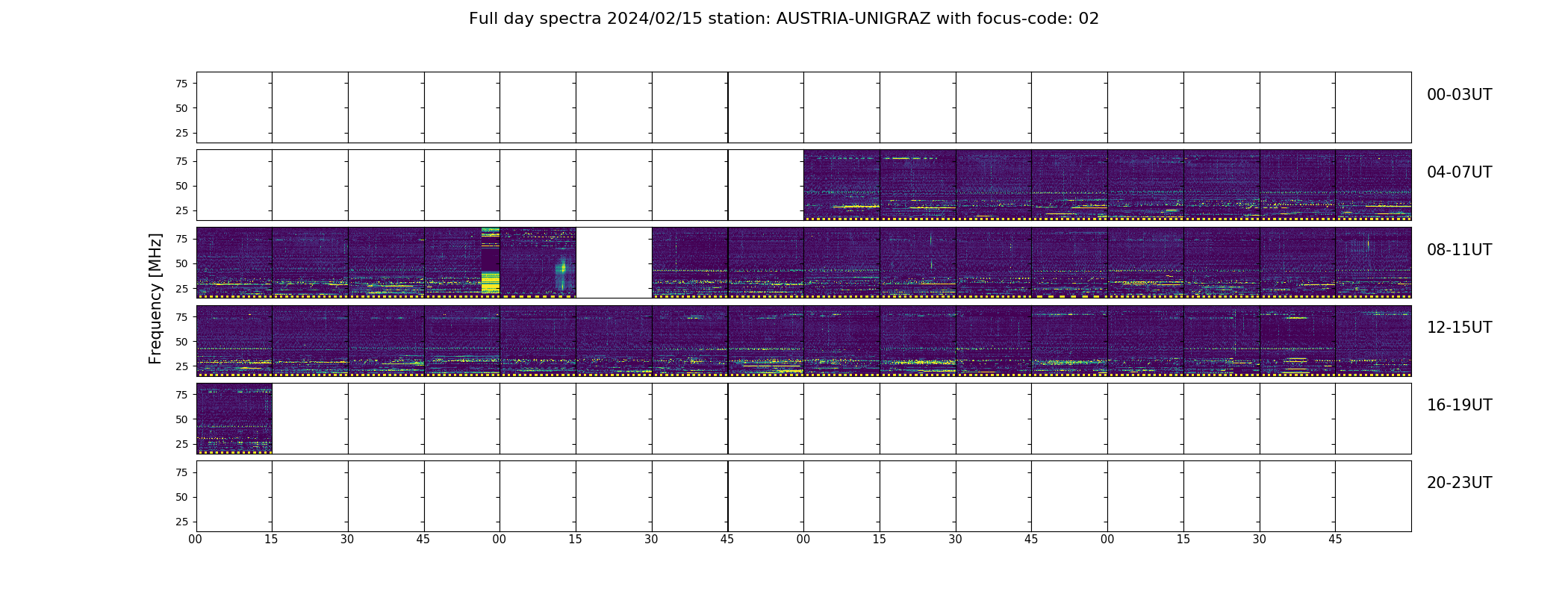
Task: Select the '12-15UT' row label
Action: (1459, 328)
